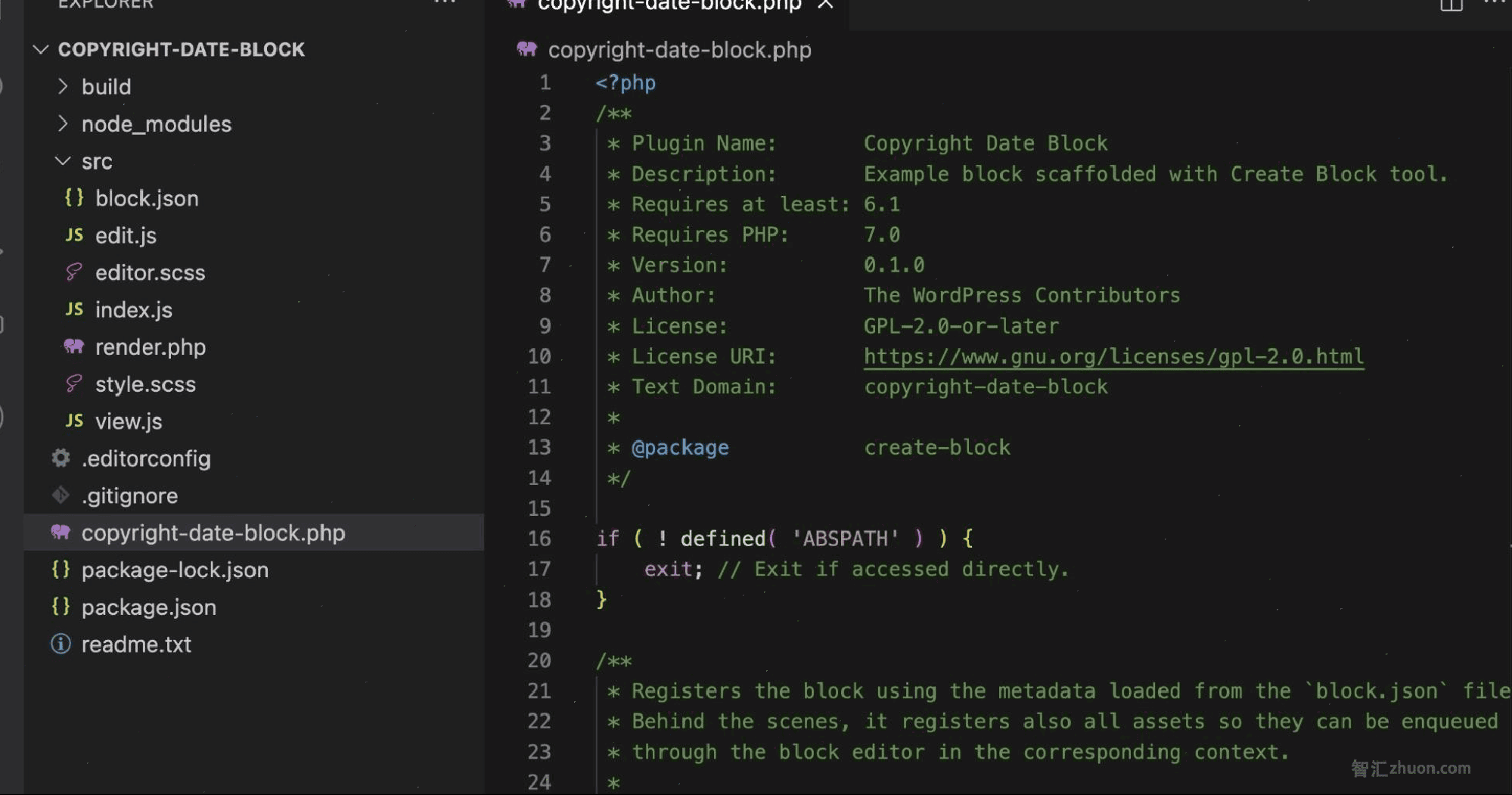This screenshot has width=1512, height=795.
Task: Click the JS icon beside index.js
Action: tap(74, 309)
